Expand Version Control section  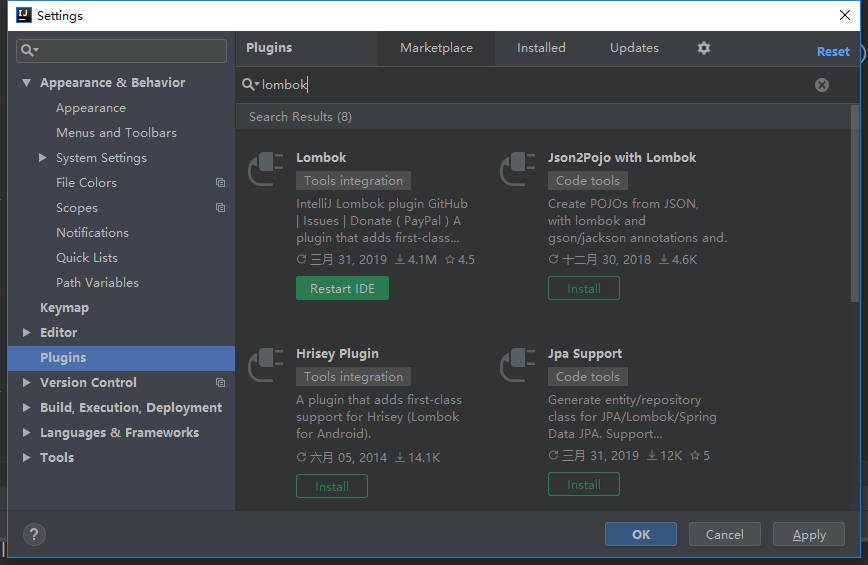point(26,382)
